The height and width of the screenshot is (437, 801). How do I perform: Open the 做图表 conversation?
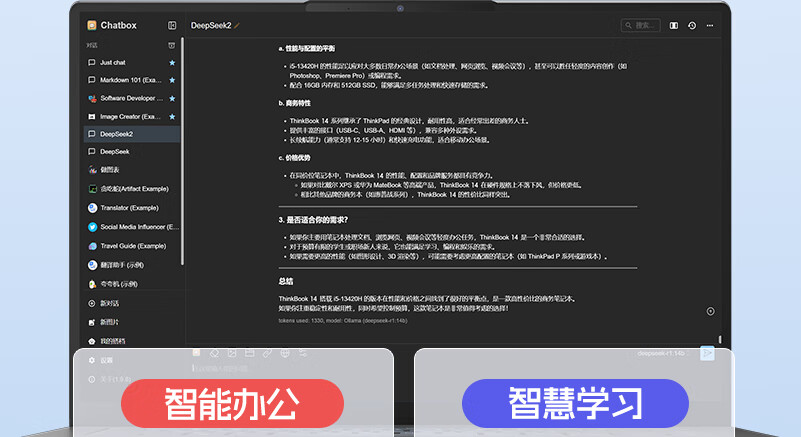point(132,170)
